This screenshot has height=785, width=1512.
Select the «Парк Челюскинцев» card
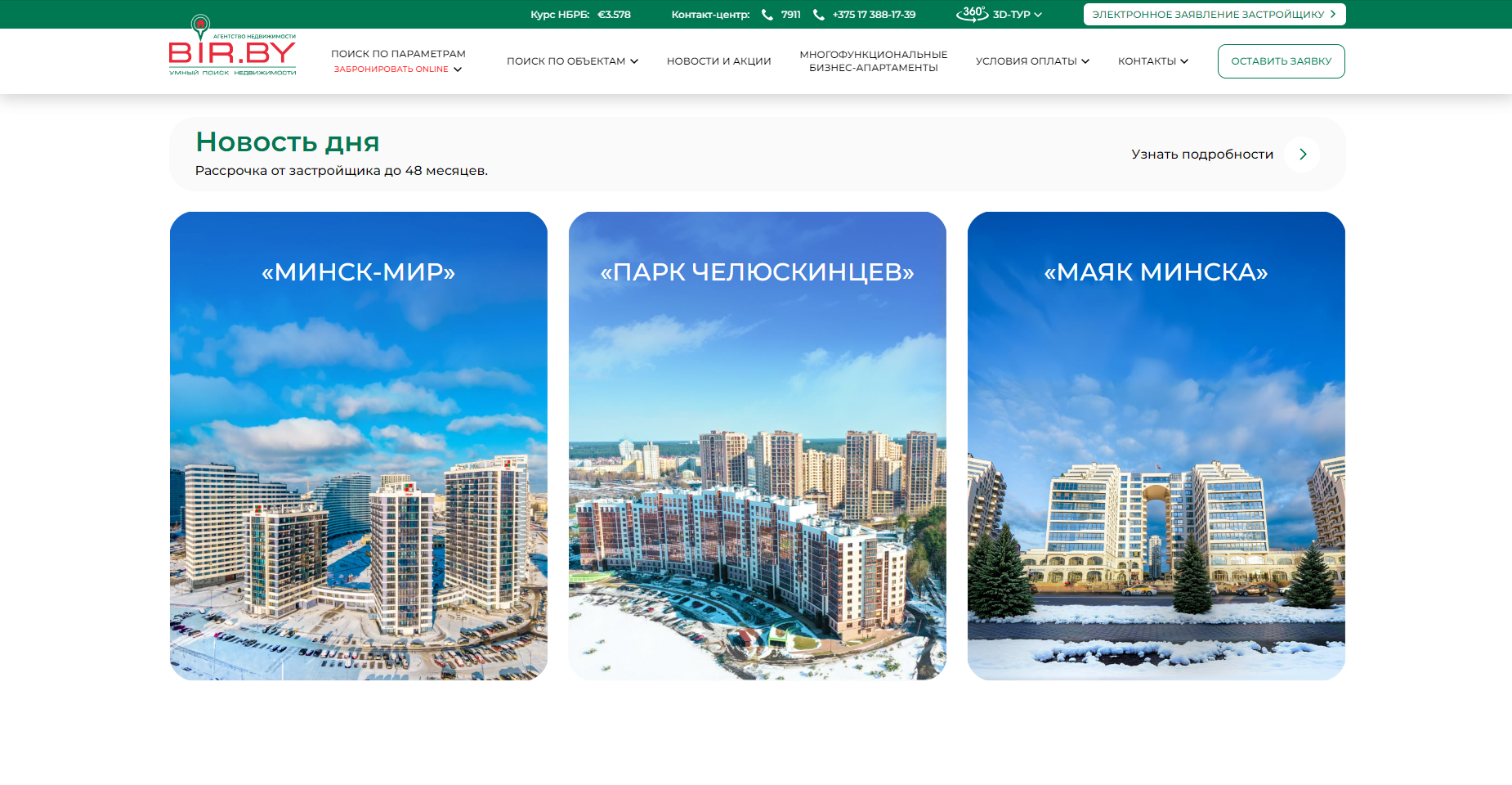(757, 446)
